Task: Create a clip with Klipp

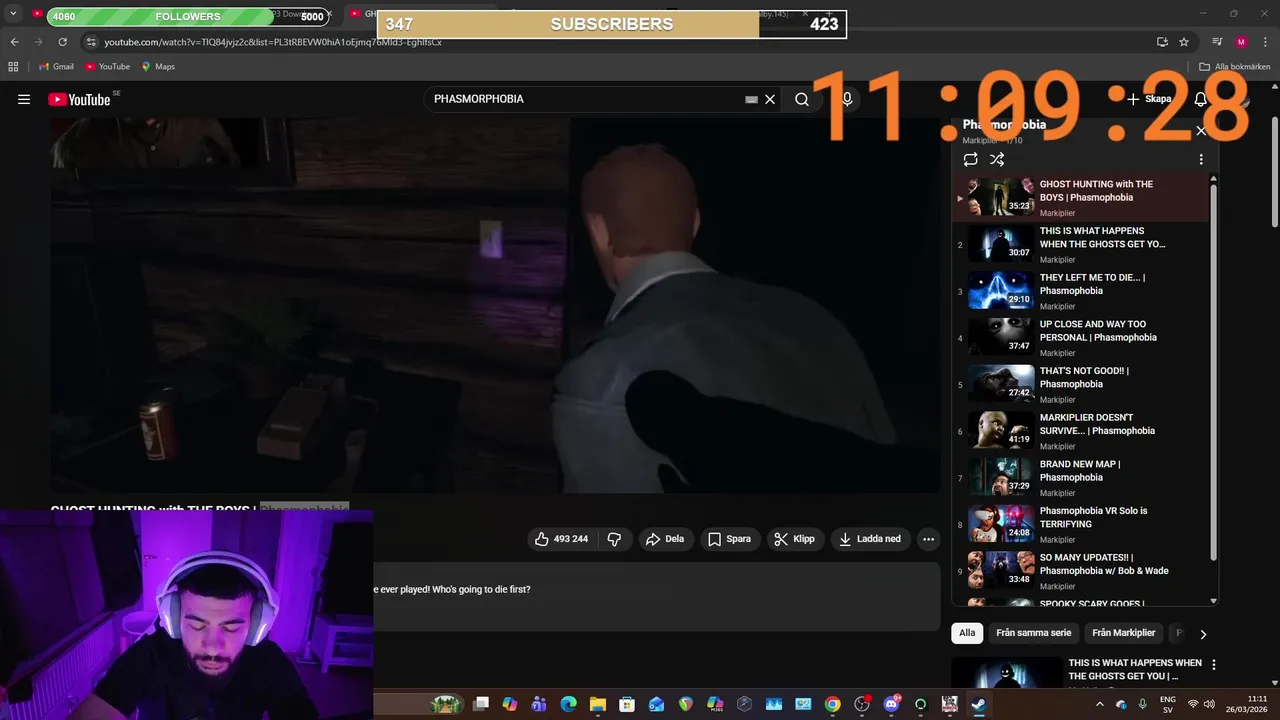Action: pyautogui.click(x=796, y=539)
